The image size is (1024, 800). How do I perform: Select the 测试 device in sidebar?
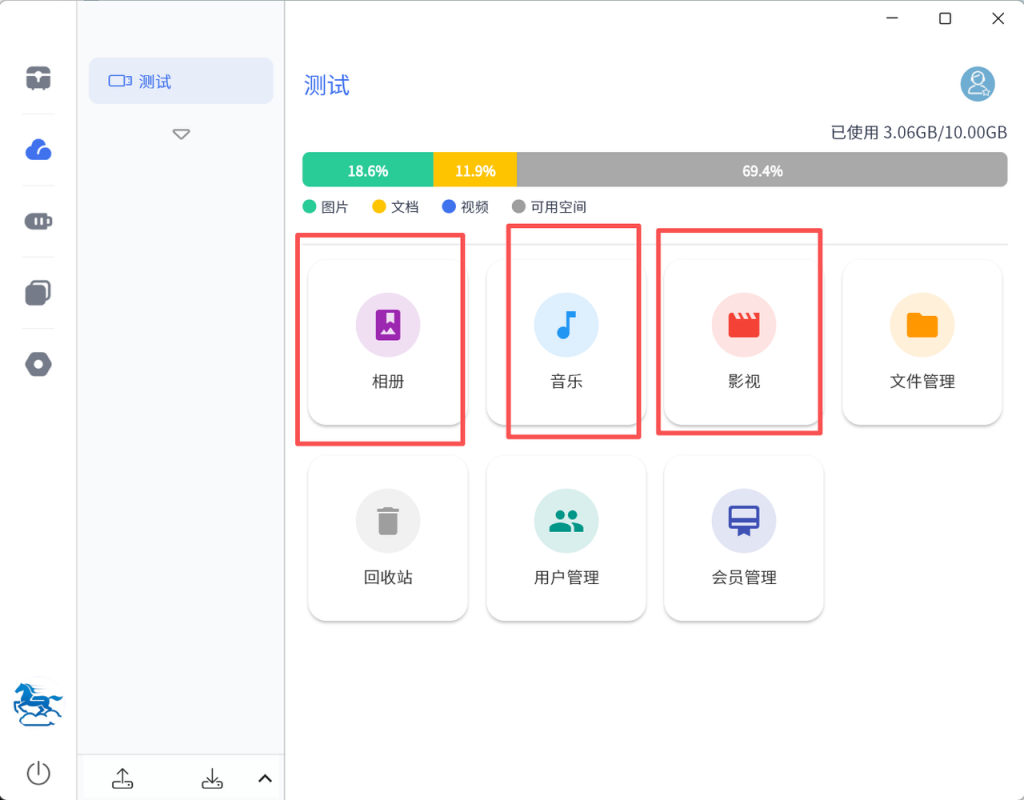point(181,81)
